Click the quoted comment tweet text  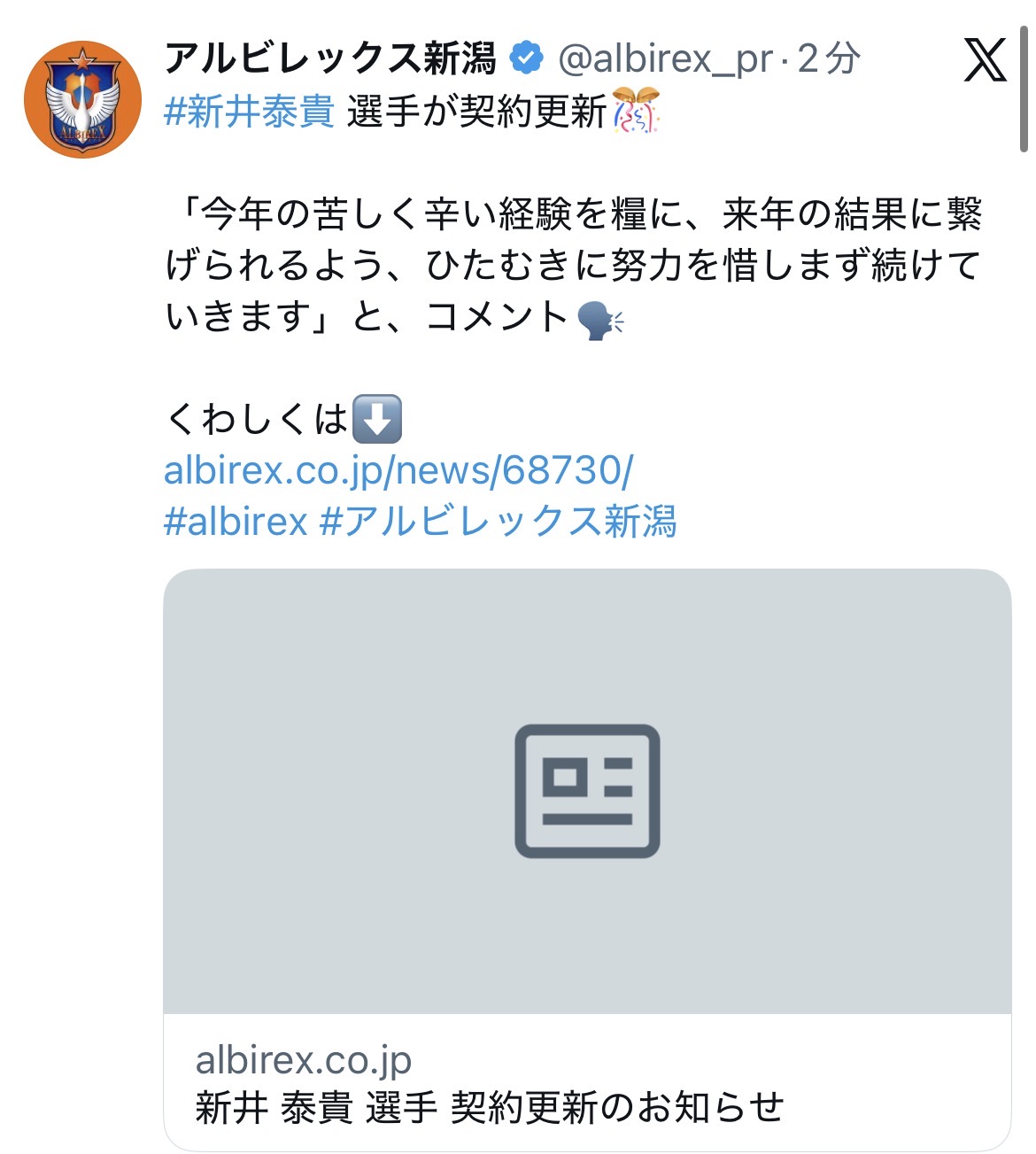coord(574,266)
